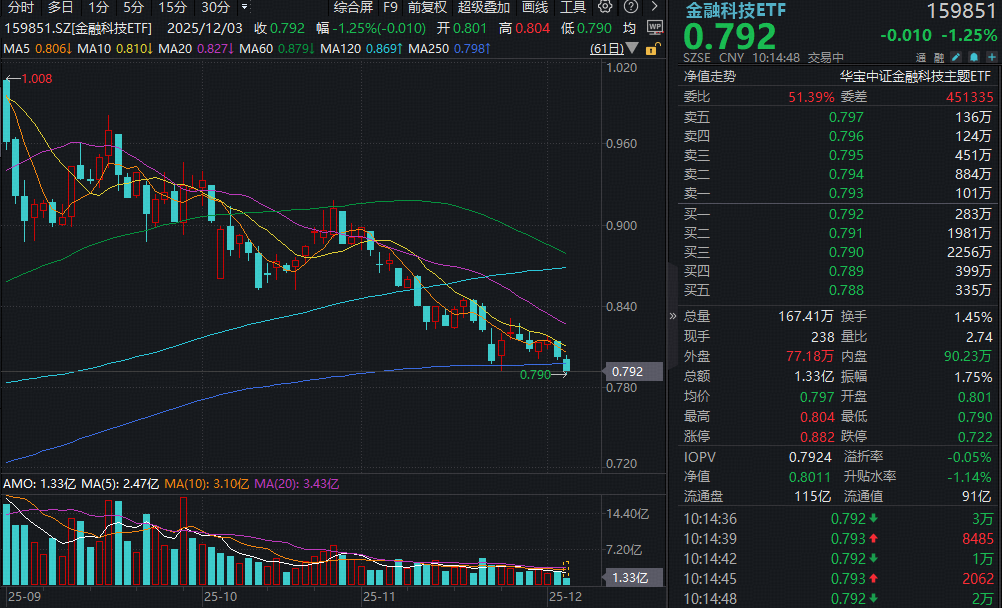Click the 通 badge icon under the price
1002x608 pixels.
tap(922, 57)
